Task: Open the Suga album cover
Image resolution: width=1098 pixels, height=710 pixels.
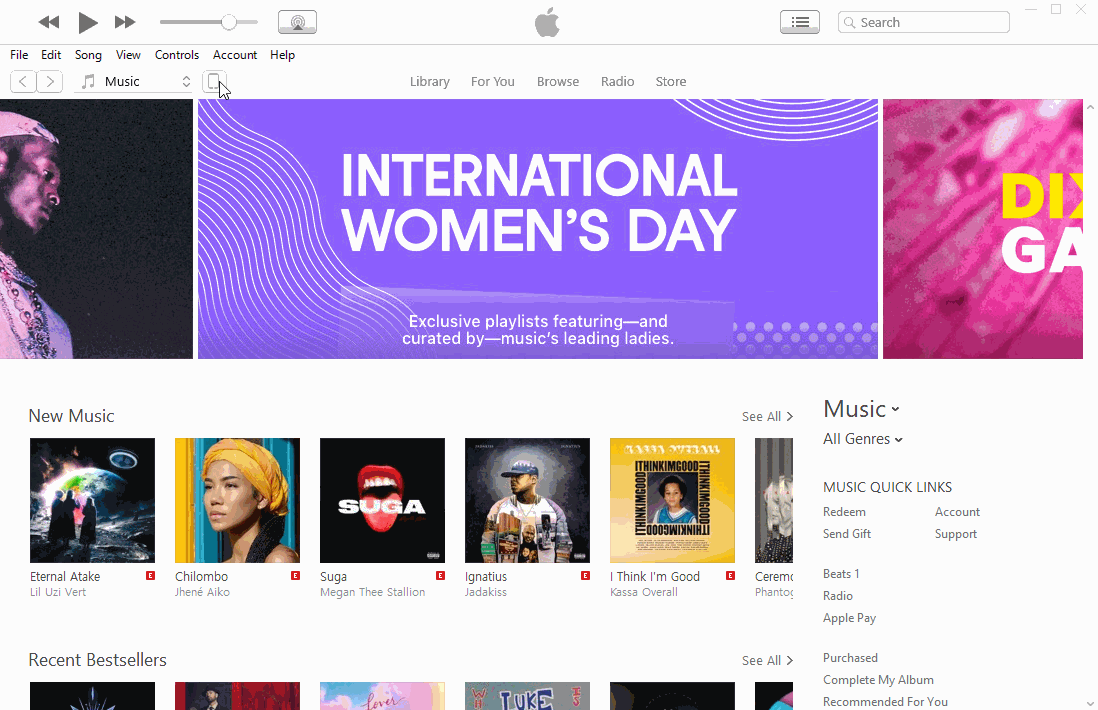Action: tap(382, 501)
